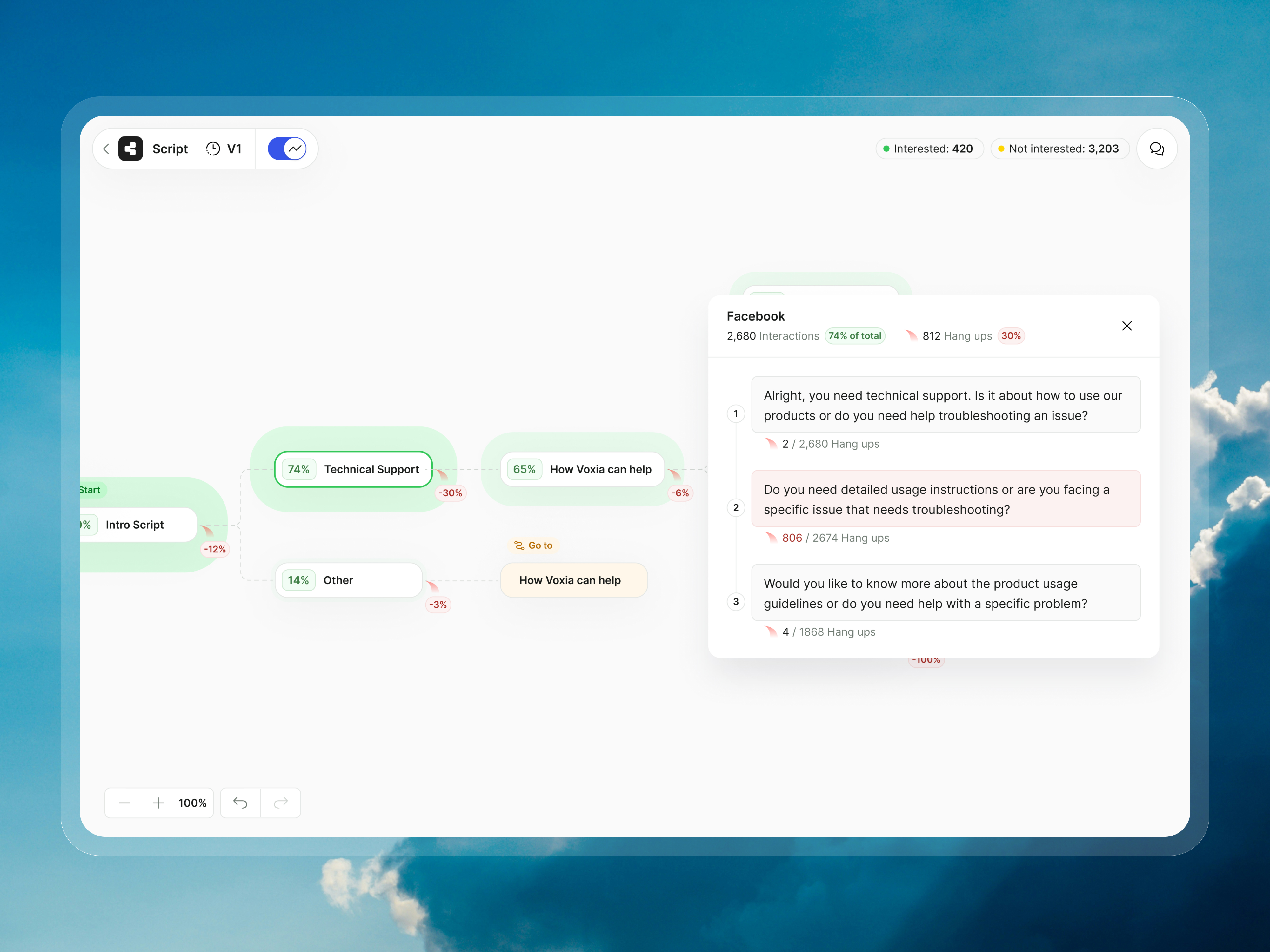The height and width of the screenshot is (952, 1270).
Task: Zoom in with the plus button
Action: (x=158, y=803)
